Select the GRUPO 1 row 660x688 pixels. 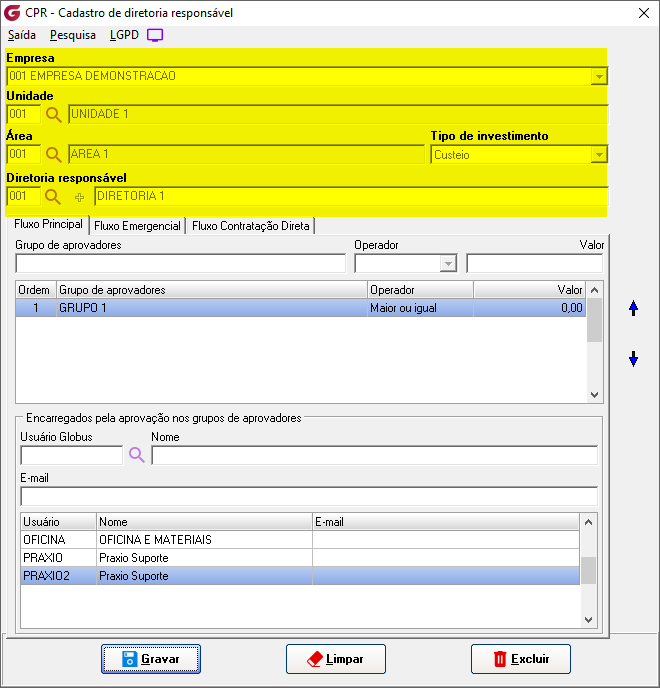pyautogui.click(x=301, y=308)
